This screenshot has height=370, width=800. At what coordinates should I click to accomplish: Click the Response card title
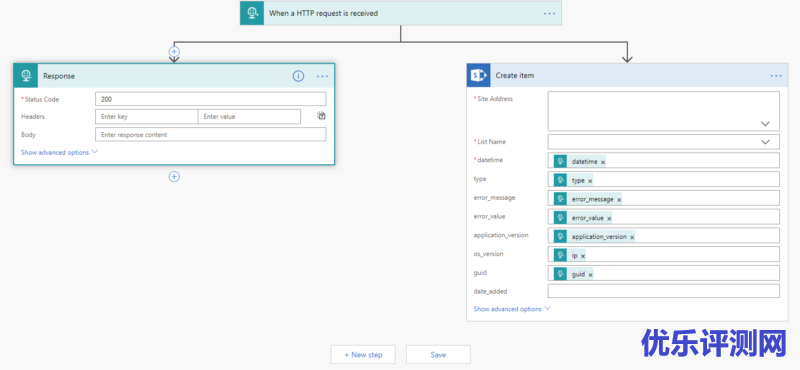(59, 76)
